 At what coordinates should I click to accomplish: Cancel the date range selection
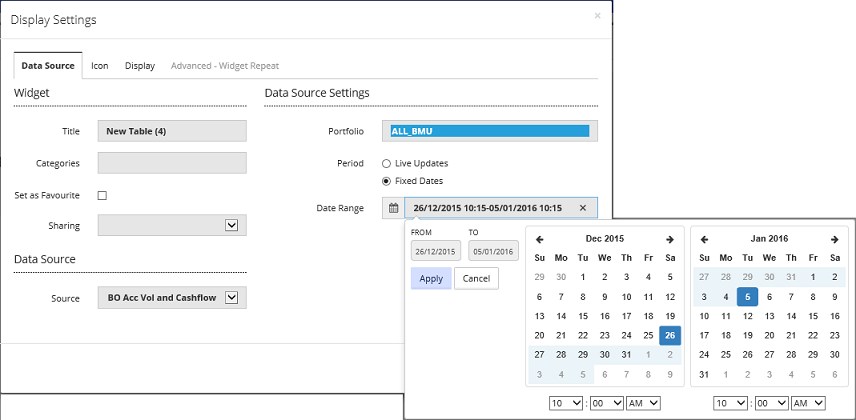(x=477, y=279)
